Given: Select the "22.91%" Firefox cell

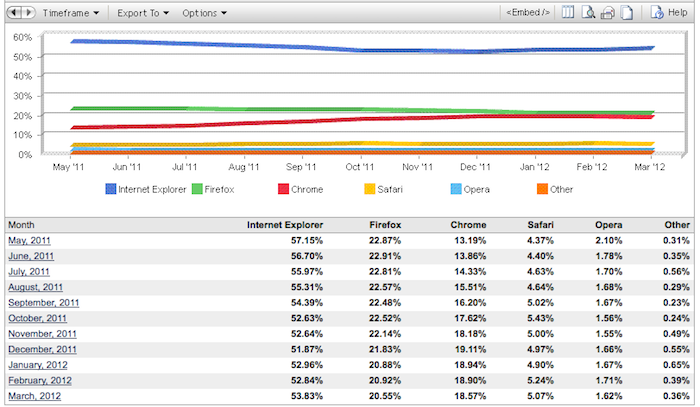Looking at the screenshot, I should [385, 256].
